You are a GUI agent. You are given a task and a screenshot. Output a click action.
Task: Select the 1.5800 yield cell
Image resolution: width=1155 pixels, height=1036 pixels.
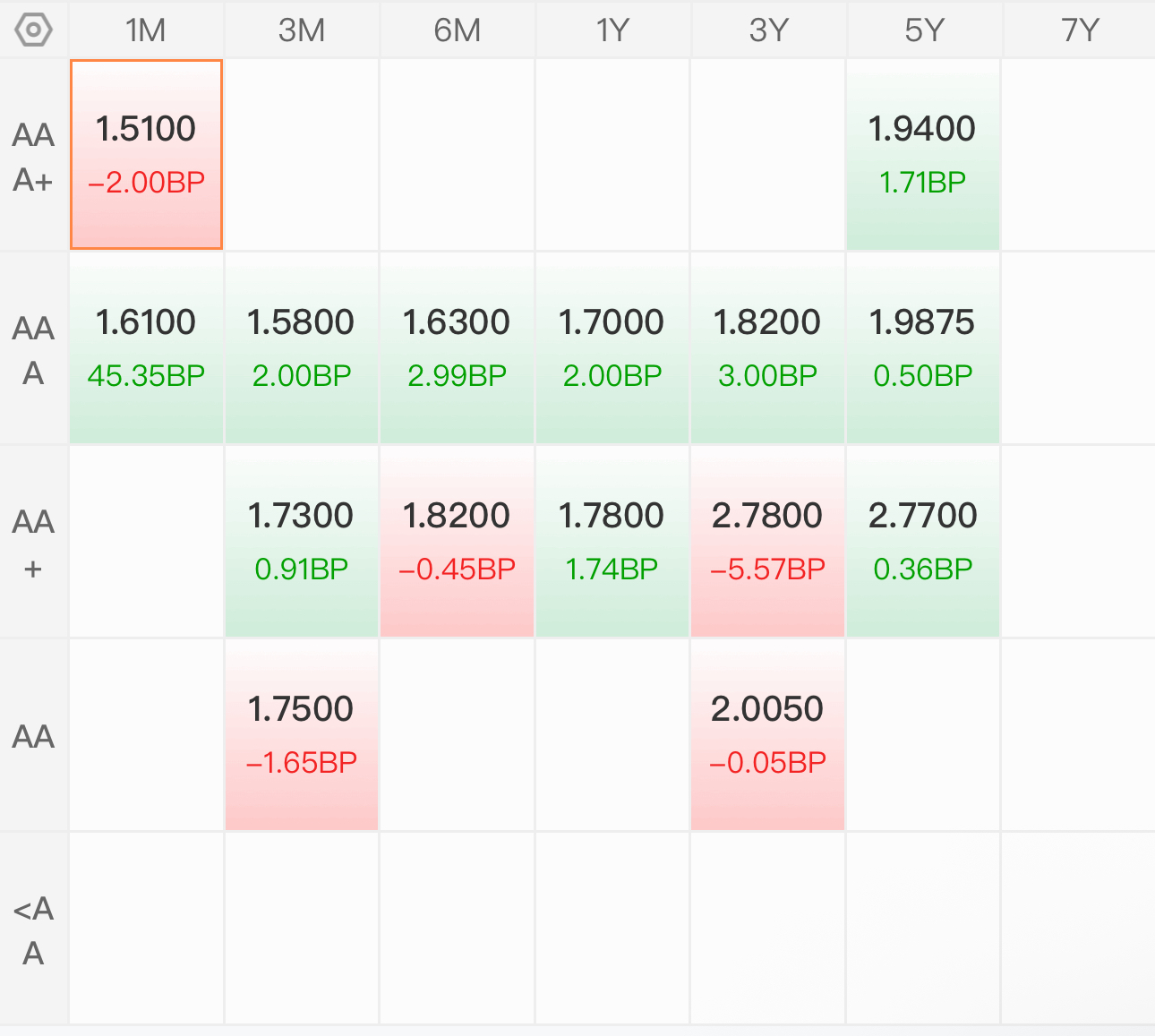pos(301,348)
